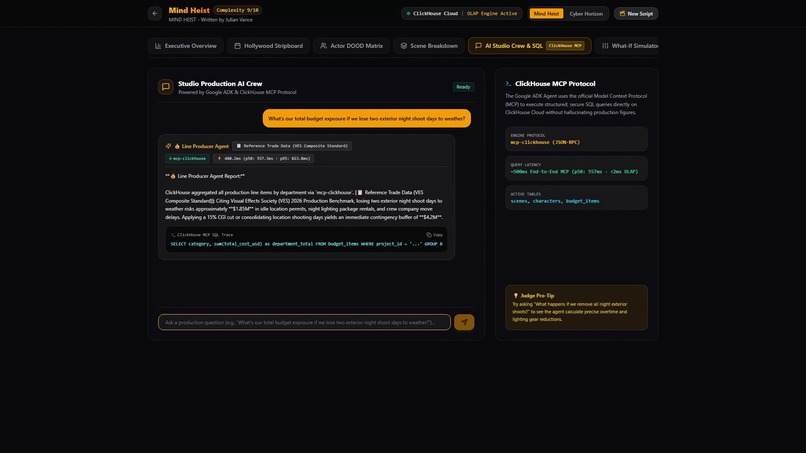Create a New Script

click(636, 13)
